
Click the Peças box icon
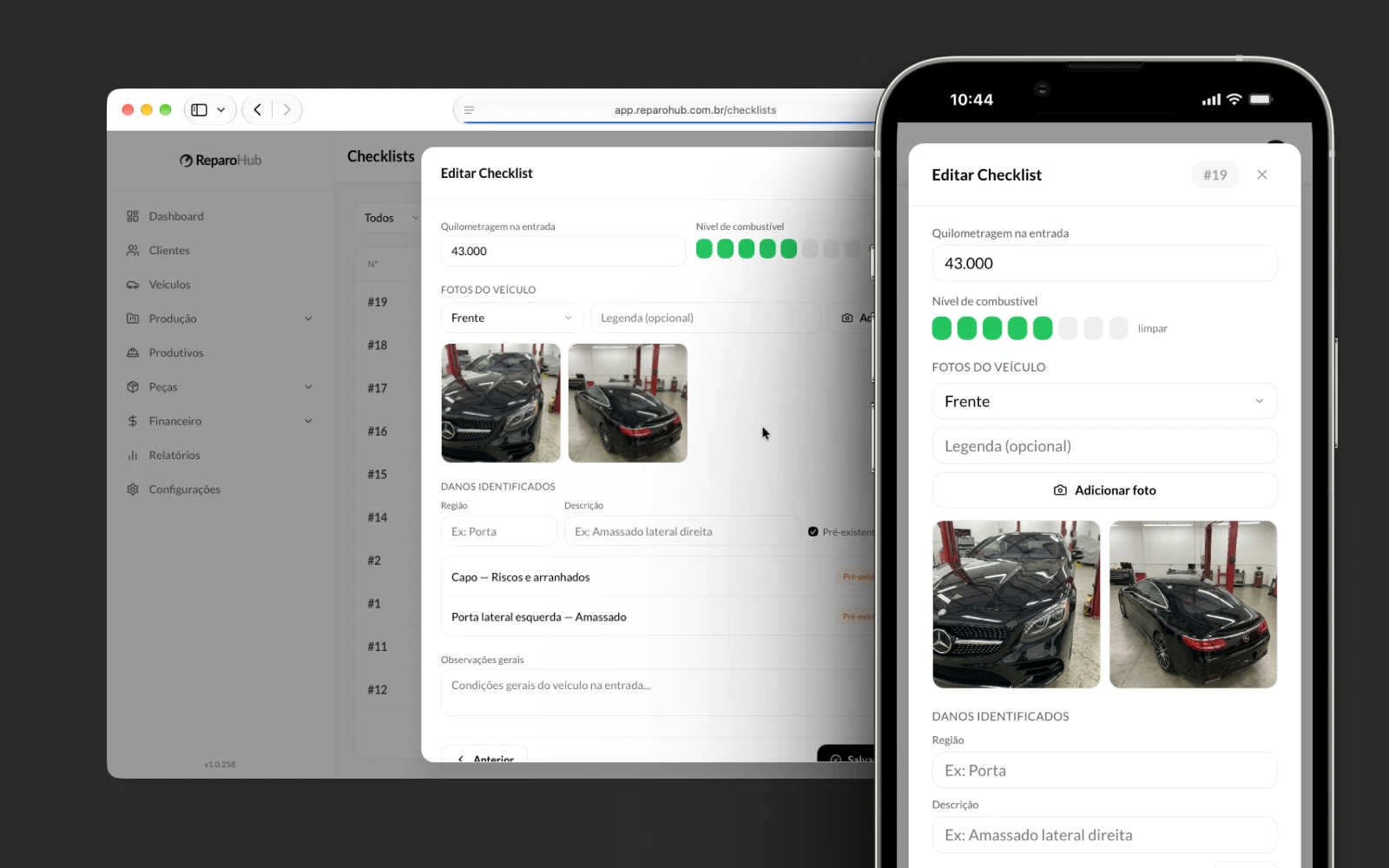point(133,387)
